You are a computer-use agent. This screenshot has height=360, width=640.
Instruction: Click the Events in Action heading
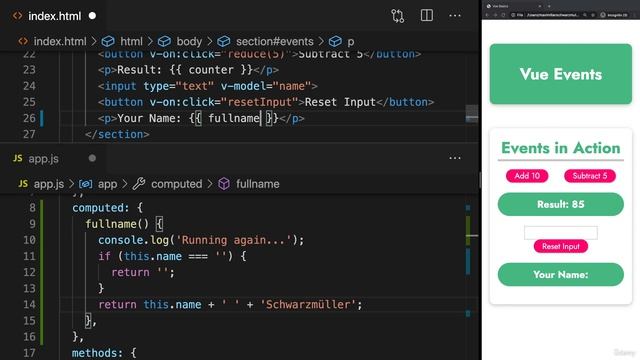click(561, 148)
